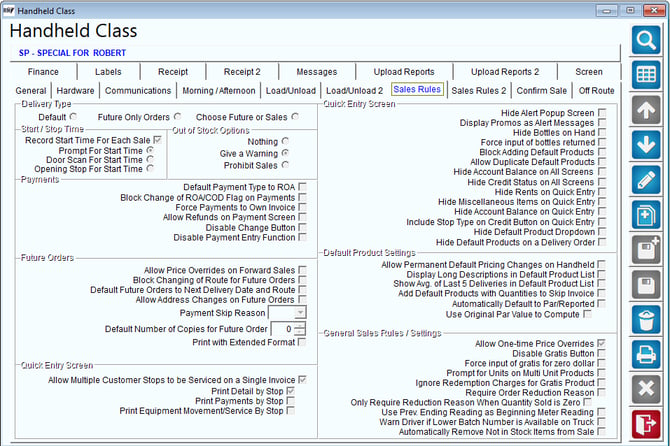The width and height of the screenshot is (670, 446).
Task: Check Disable Gratis Button
Action: (602, 353)
